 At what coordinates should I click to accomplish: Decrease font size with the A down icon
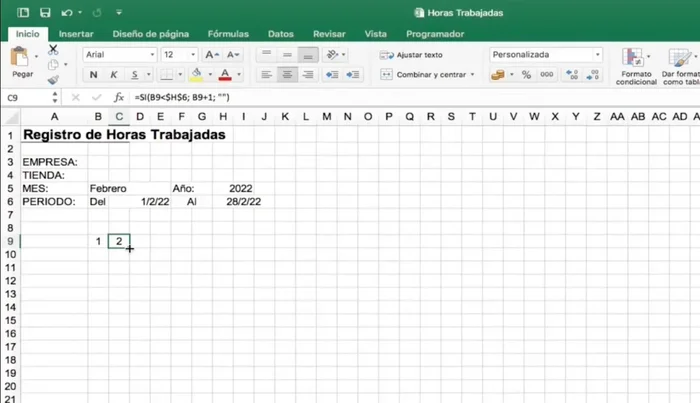click(x=233, y=54)
